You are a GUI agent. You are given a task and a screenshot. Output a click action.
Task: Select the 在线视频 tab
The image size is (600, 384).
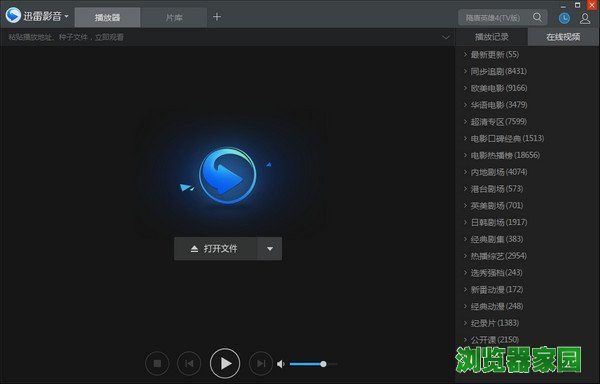[x=563, y=37]
